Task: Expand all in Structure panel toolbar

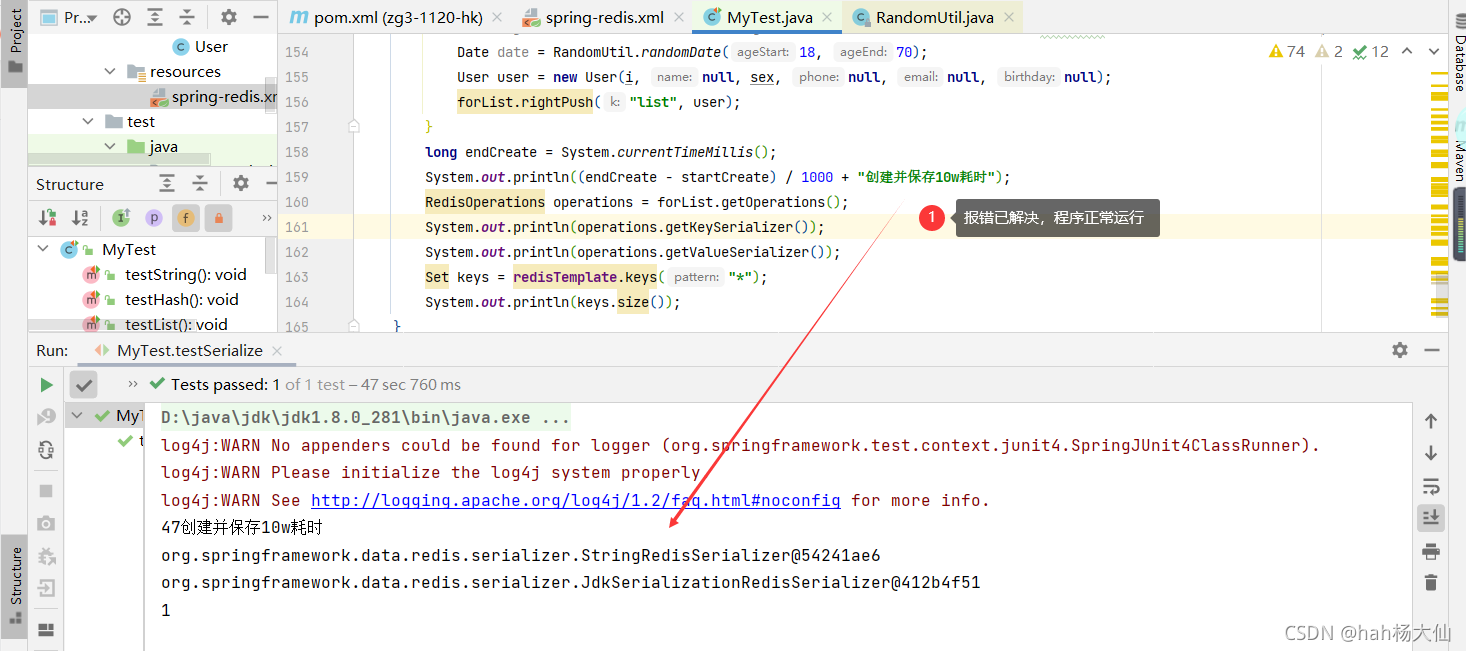Action: pyautogui.click(x=167, y=183)
